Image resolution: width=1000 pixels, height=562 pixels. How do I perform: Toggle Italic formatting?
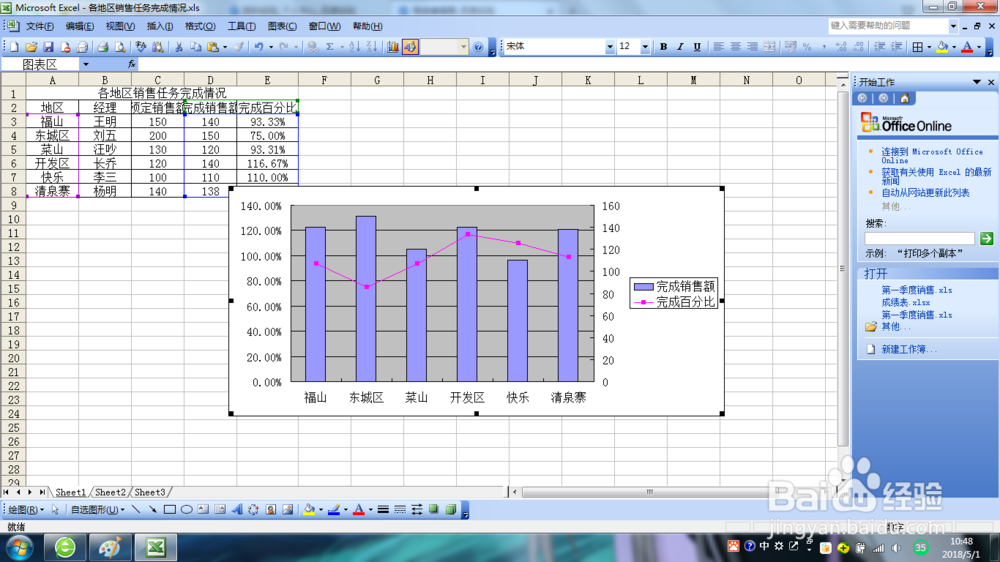point(680,47)
